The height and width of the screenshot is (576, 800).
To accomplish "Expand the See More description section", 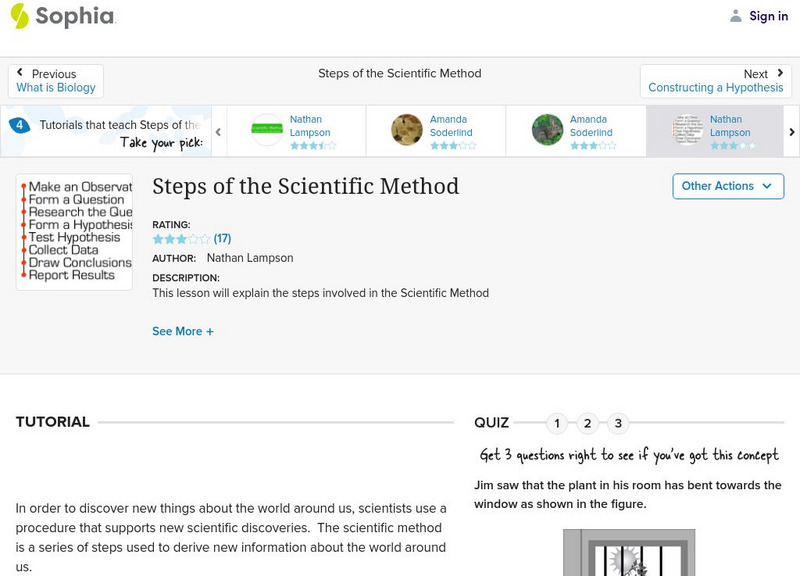I will 183,331.
